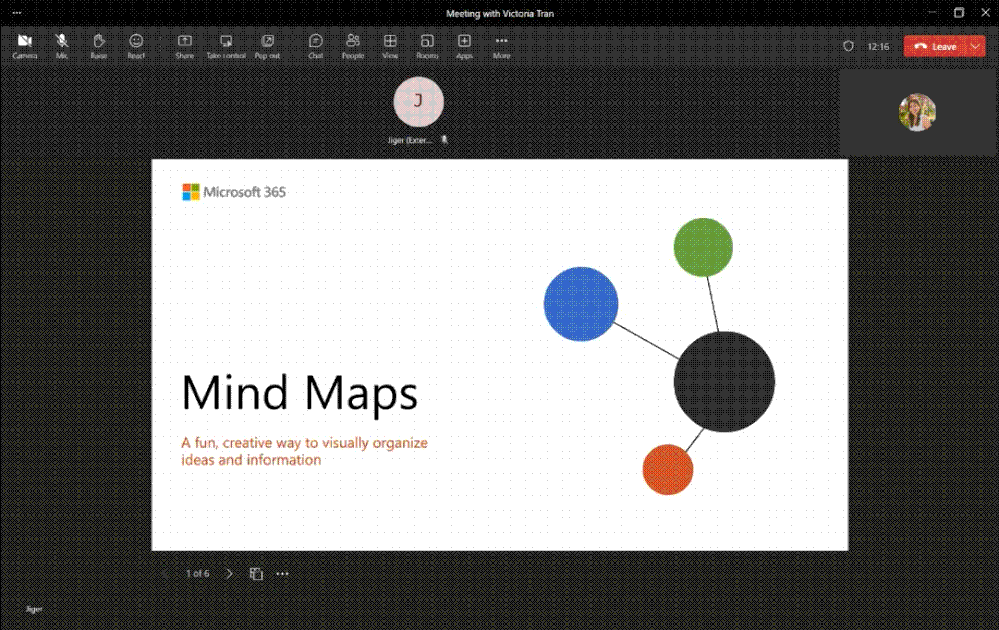Expand the Leave options dropdown arrow
The height and width of the screenshot is (630, 999).
[975, 47]
